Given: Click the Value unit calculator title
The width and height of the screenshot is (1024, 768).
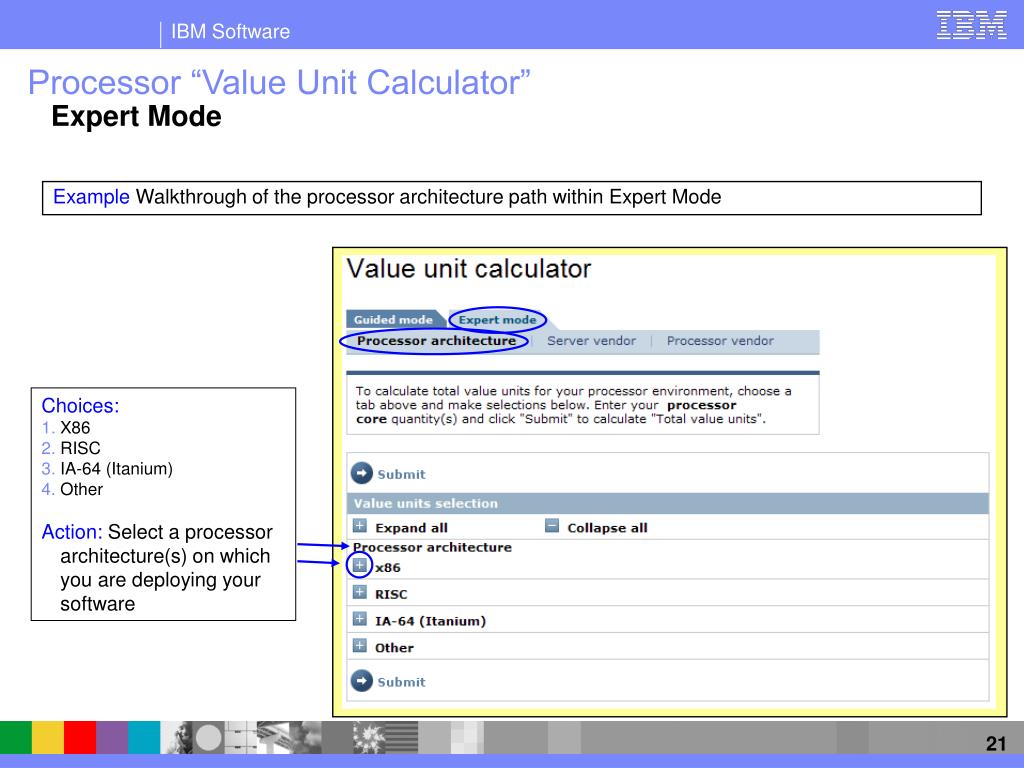Looking at the screenshot, I should 468,269.
